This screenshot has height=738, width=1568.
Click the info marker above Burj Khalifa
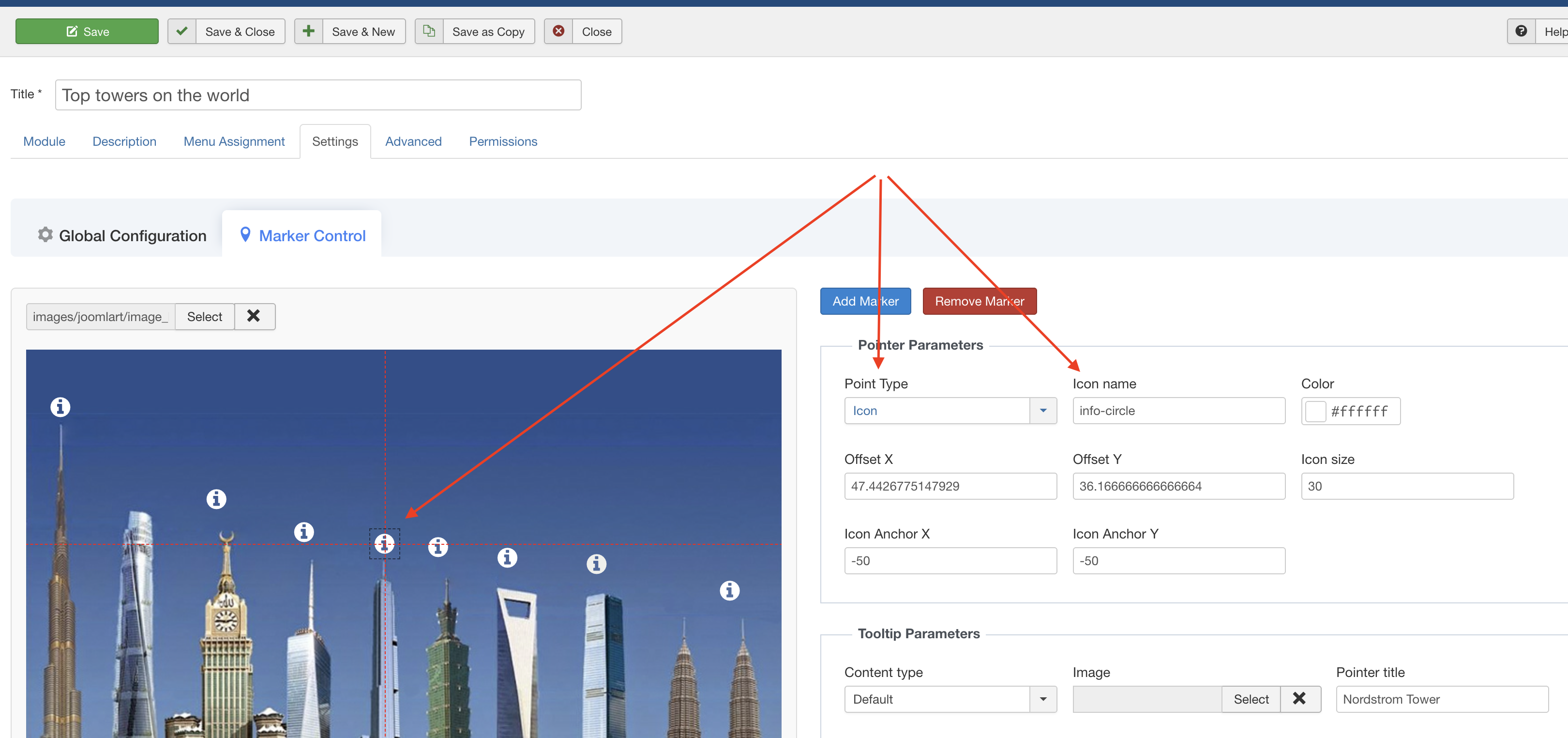[60, 407]
